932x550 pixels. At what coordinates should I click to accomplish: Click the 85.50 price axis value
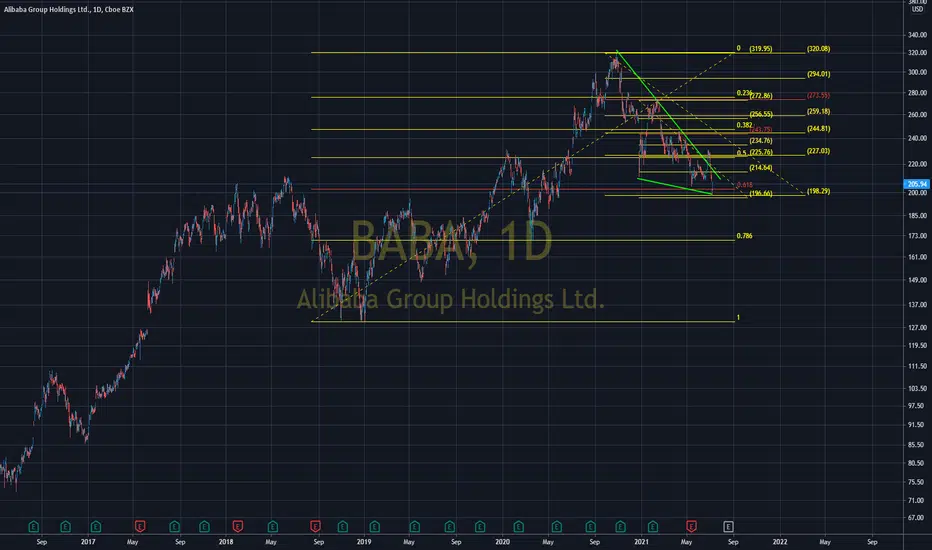tap(917, 445)
